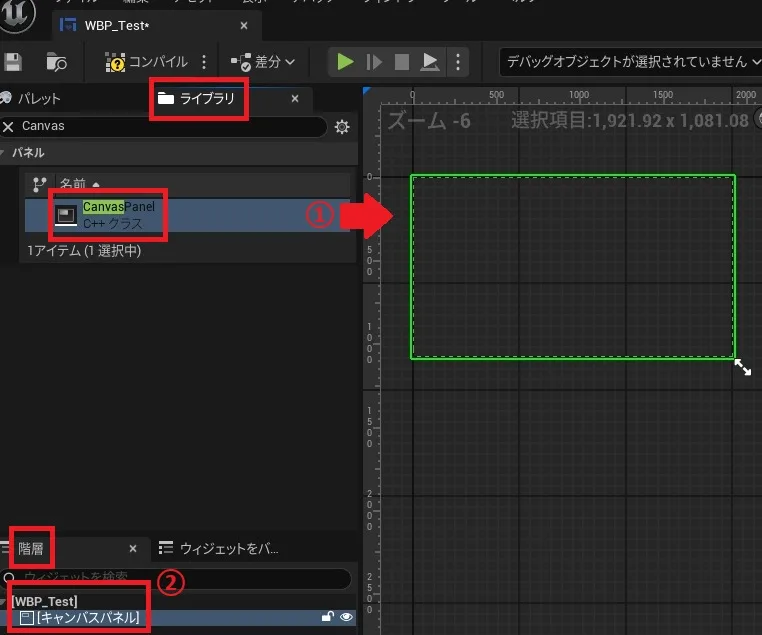Screen dimensions: 762x635
Task: Open compile options three-dot menu
Action: pos(204,62)
